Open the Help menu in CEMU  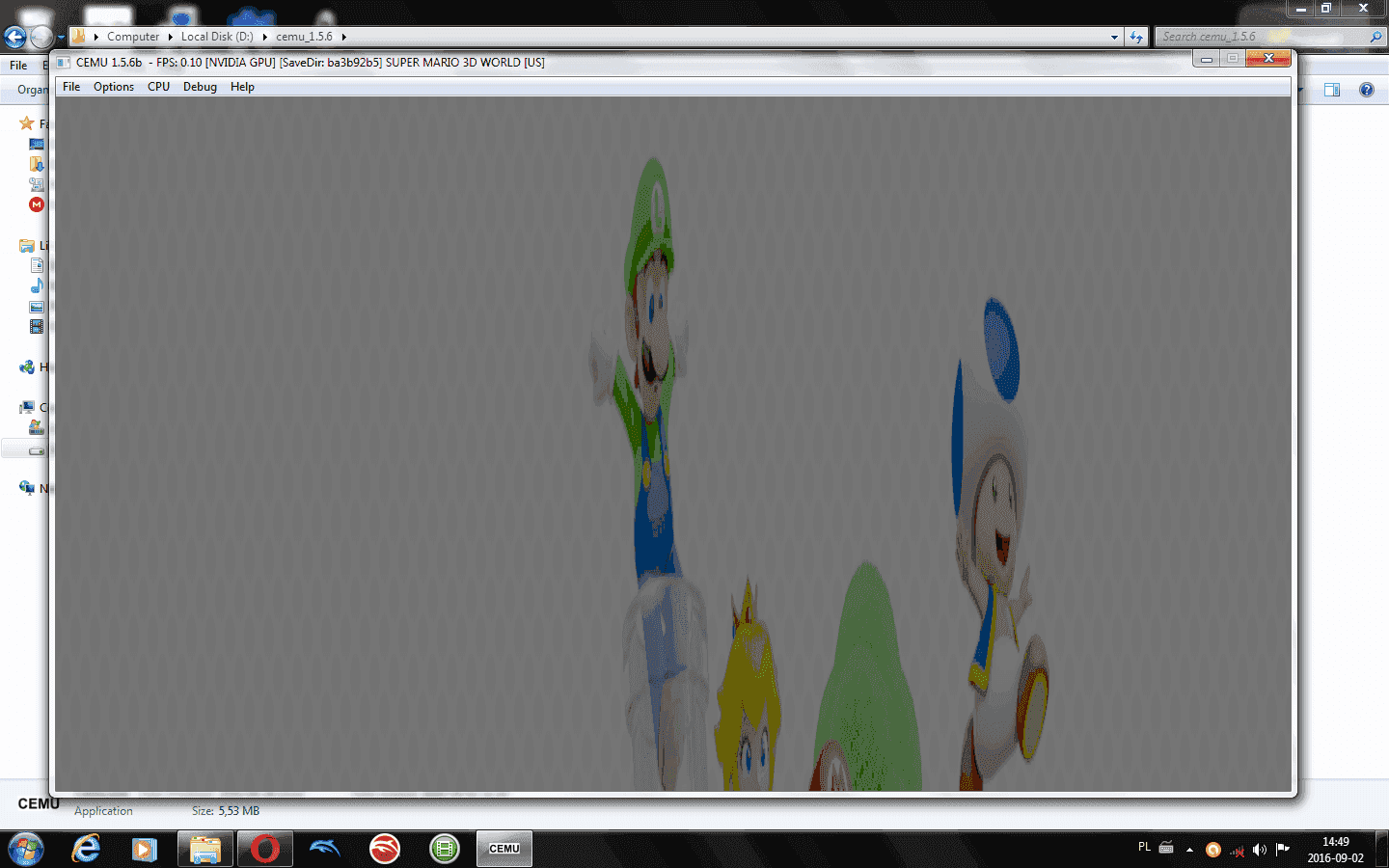[x=242, y=87]
